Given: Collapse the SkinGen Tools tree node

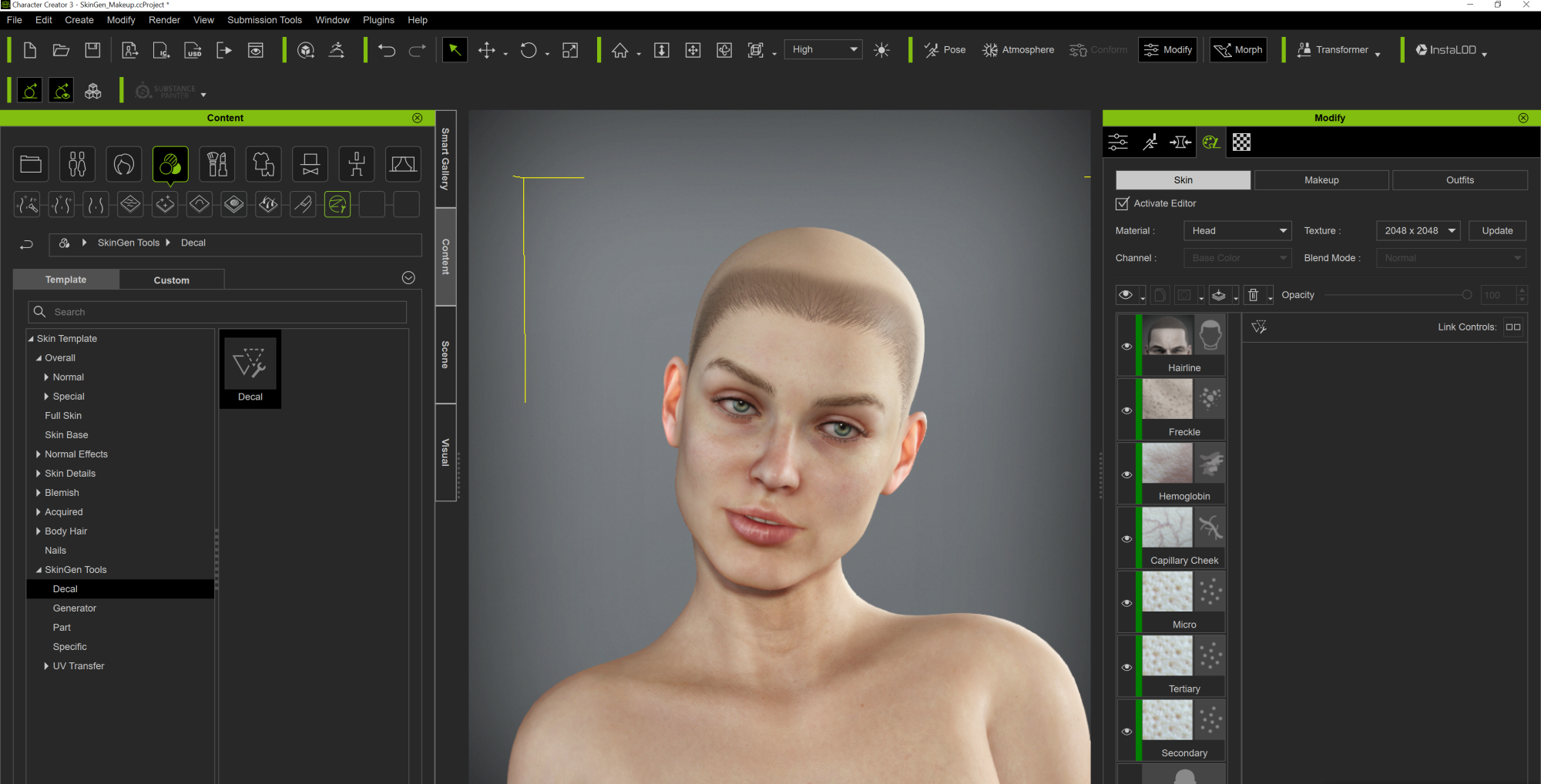Looking at the screenshot, I should click(x=39, y=570).
